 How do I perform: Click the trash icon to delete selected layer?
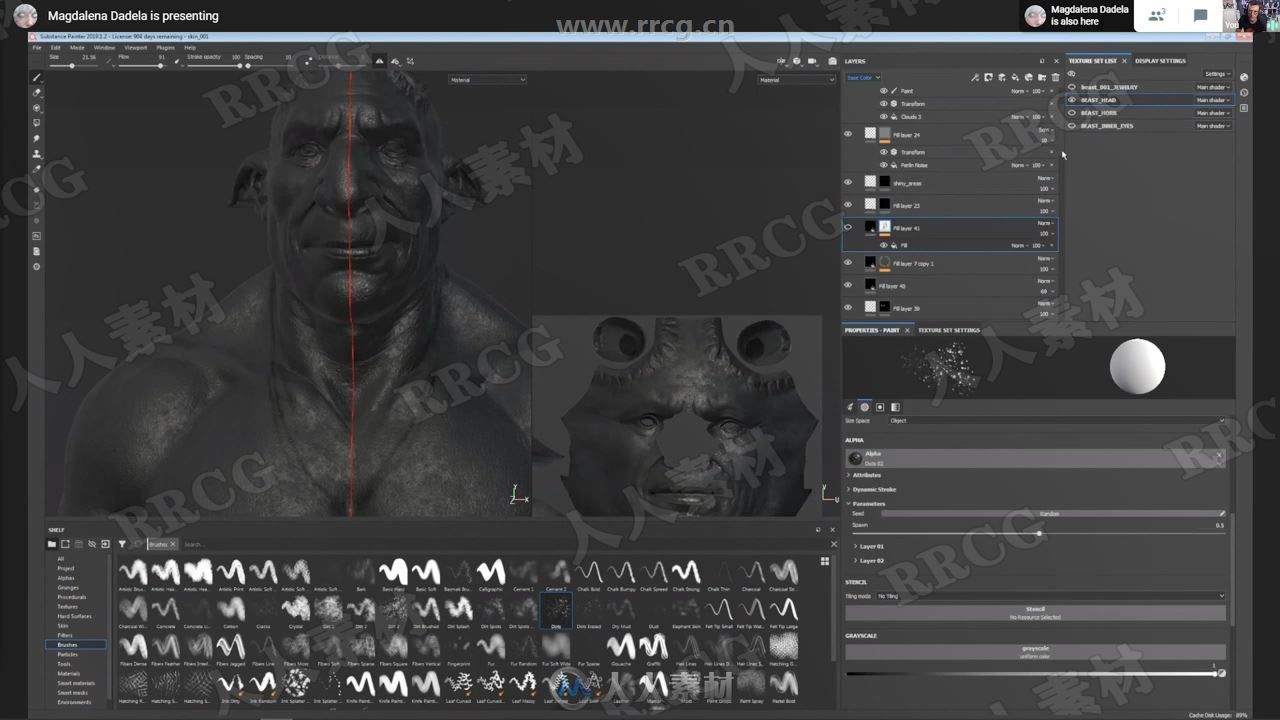(1056, 77)
